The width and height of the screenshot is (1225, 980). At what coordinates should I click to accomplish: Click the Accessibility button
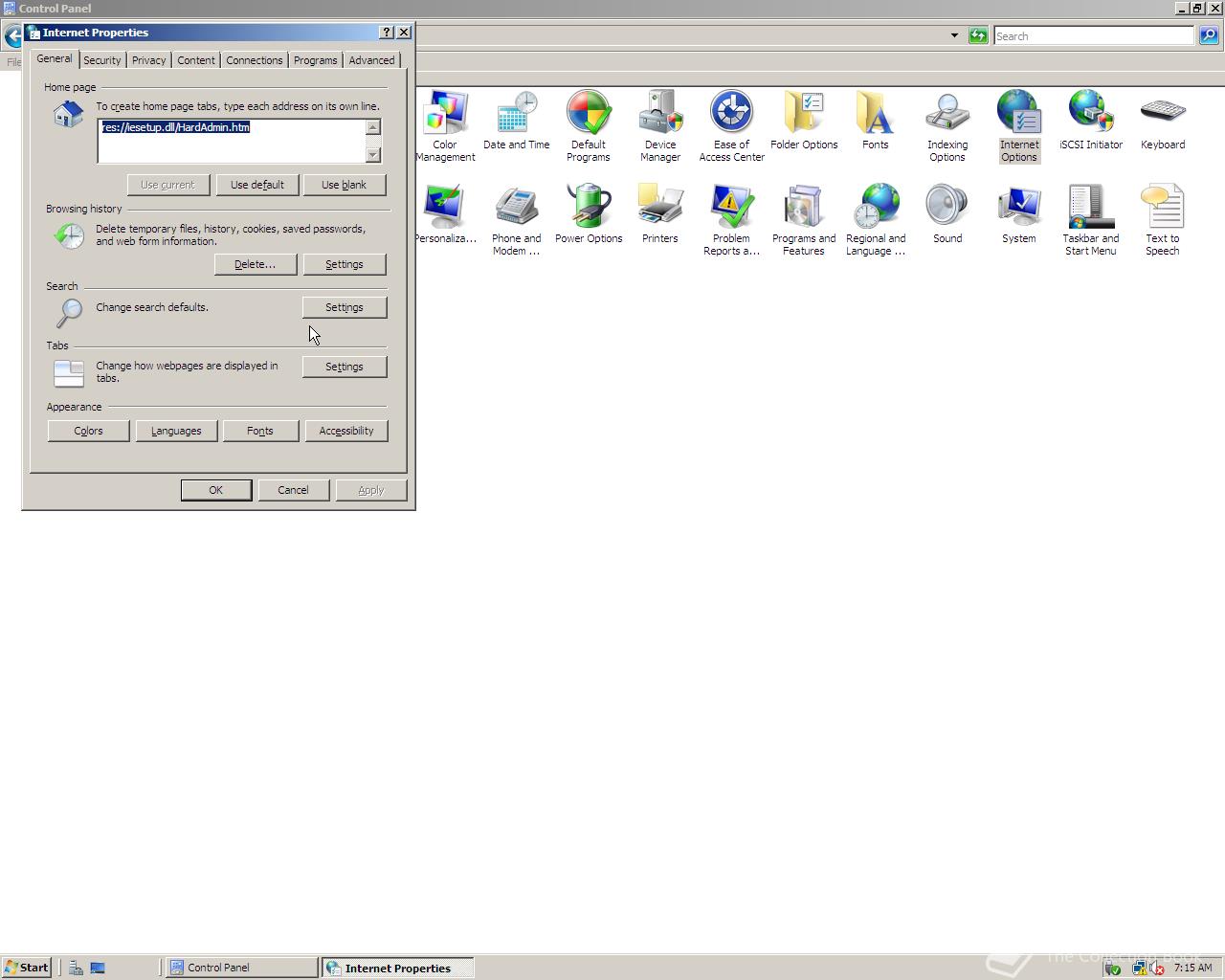pos(346,431)
